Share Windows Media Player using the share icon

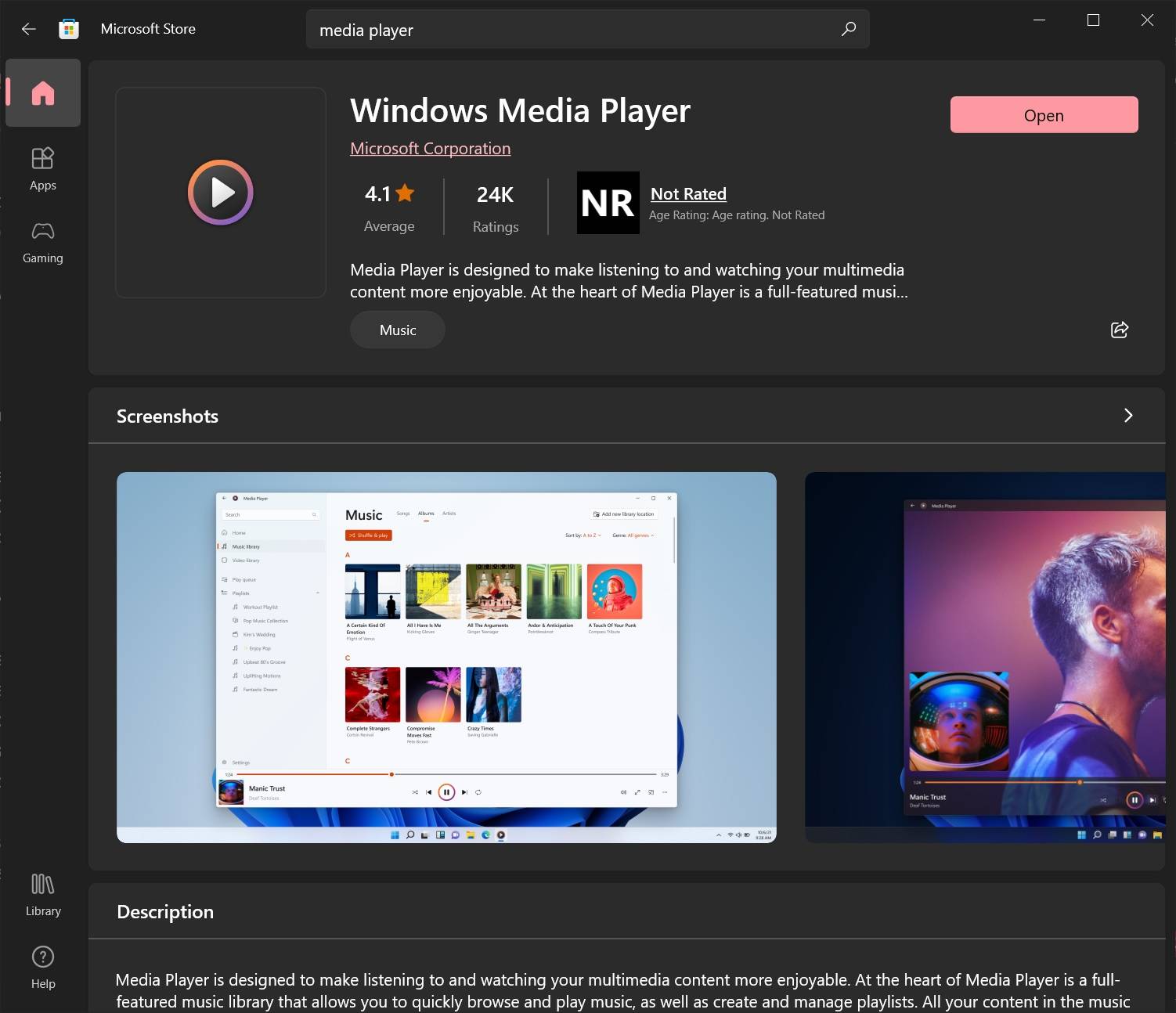click(1119, 330)
